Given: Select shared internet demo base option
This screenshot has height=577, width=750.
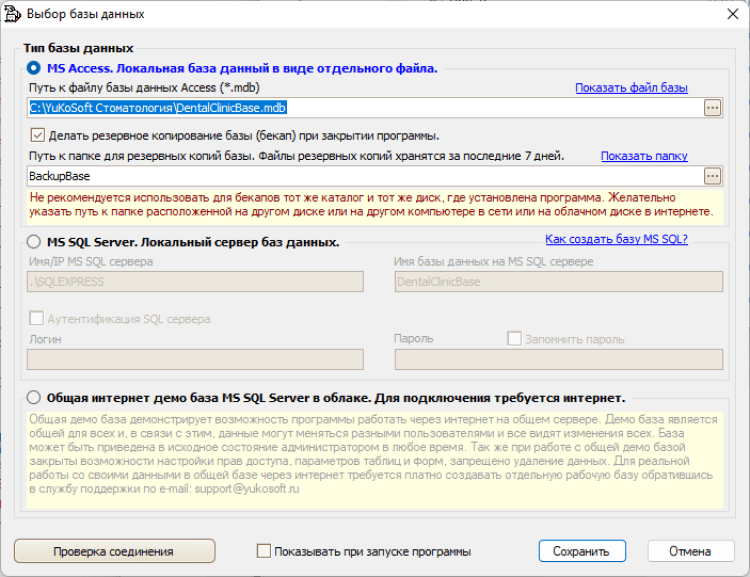Looking at the screenshot, I should (33, 397).
